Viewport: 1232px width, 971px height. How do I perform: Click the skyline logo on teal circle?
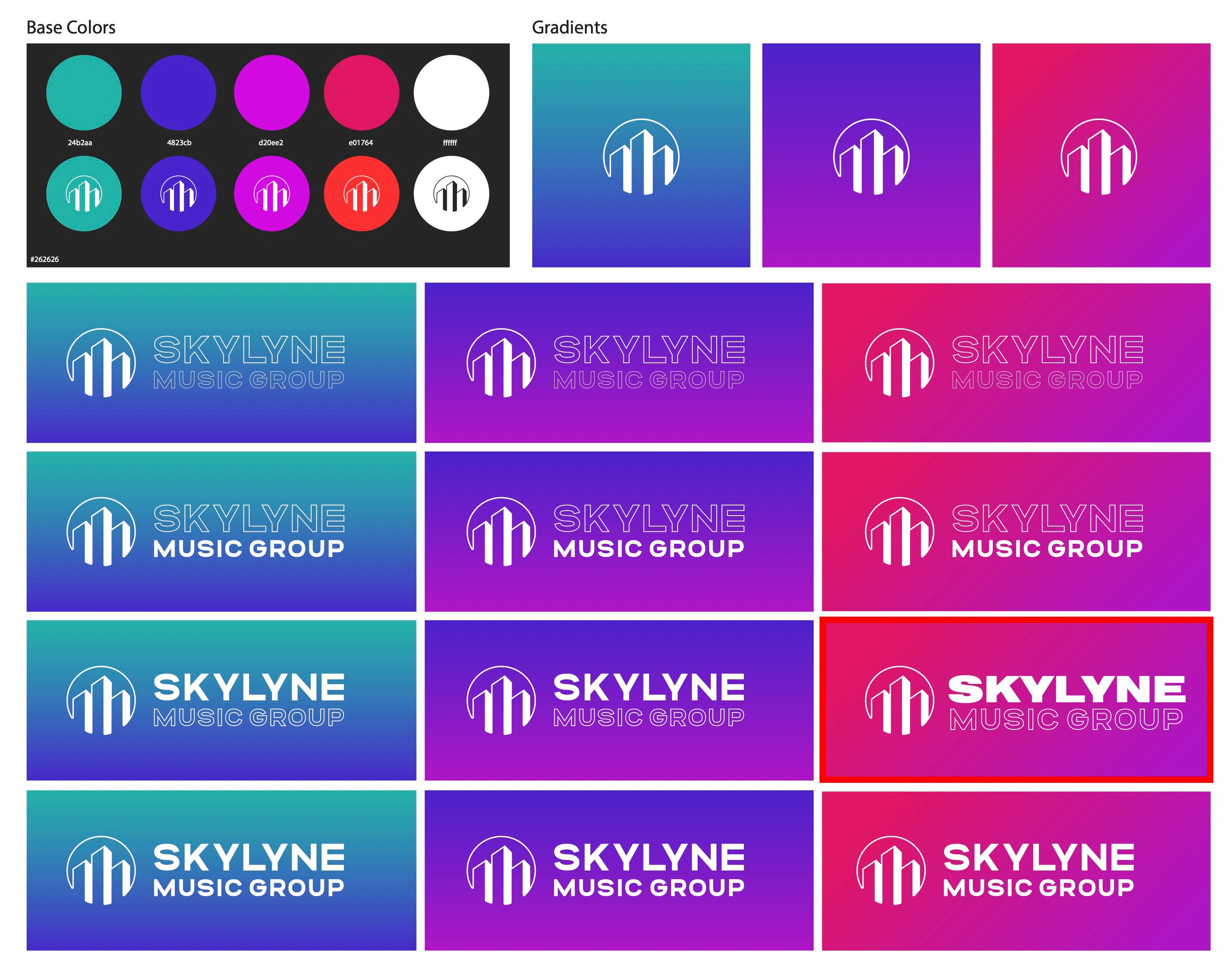[x=84, y=194]
